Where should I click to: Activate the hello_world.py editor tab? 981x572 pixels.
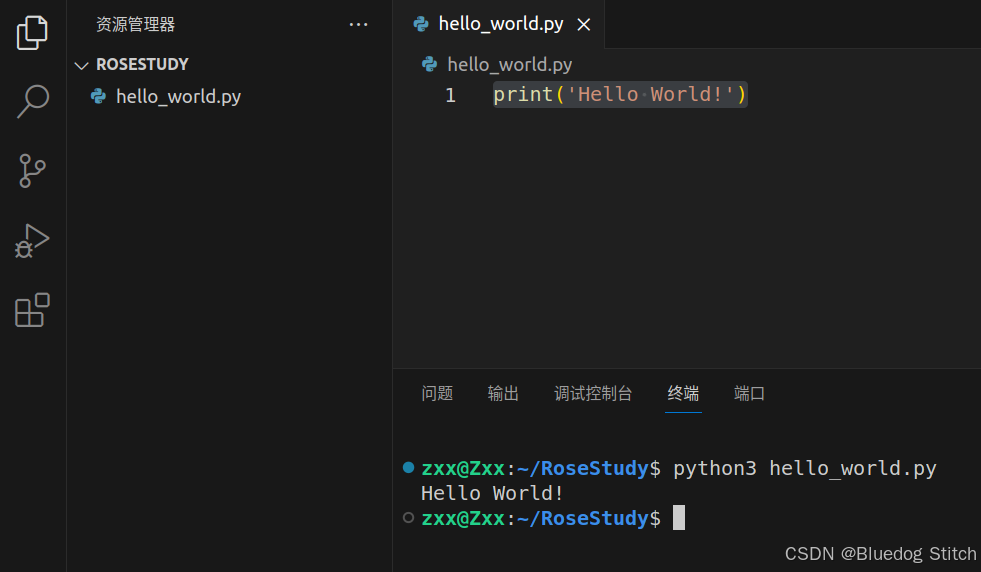pos(501,24)
